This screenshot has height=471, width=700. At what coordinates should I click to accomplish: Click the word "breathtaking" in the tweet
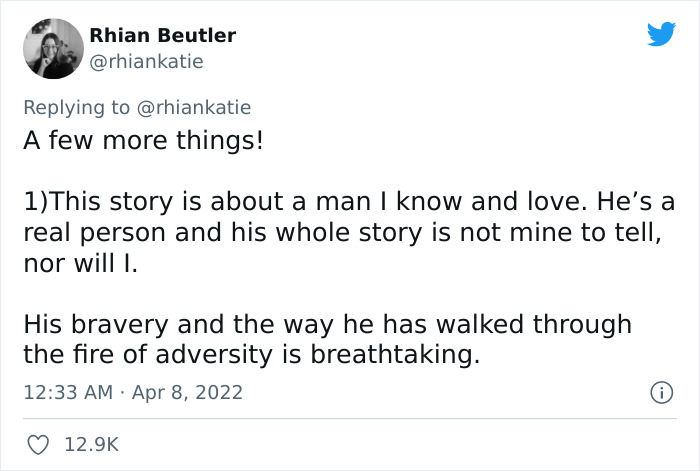point(408,354)
